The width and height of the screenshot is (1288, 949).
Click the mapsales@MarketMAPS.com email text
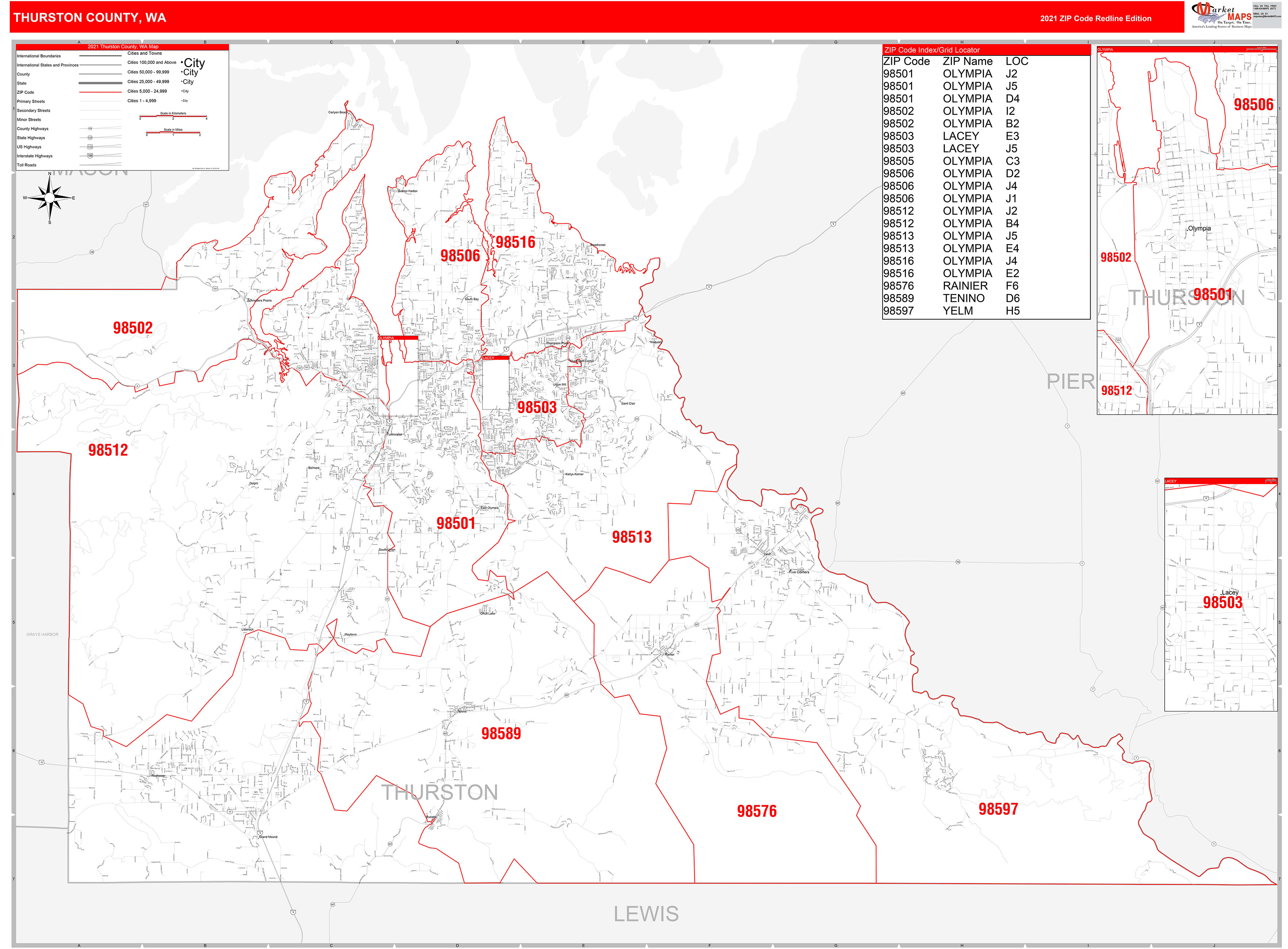[1269, 17]
